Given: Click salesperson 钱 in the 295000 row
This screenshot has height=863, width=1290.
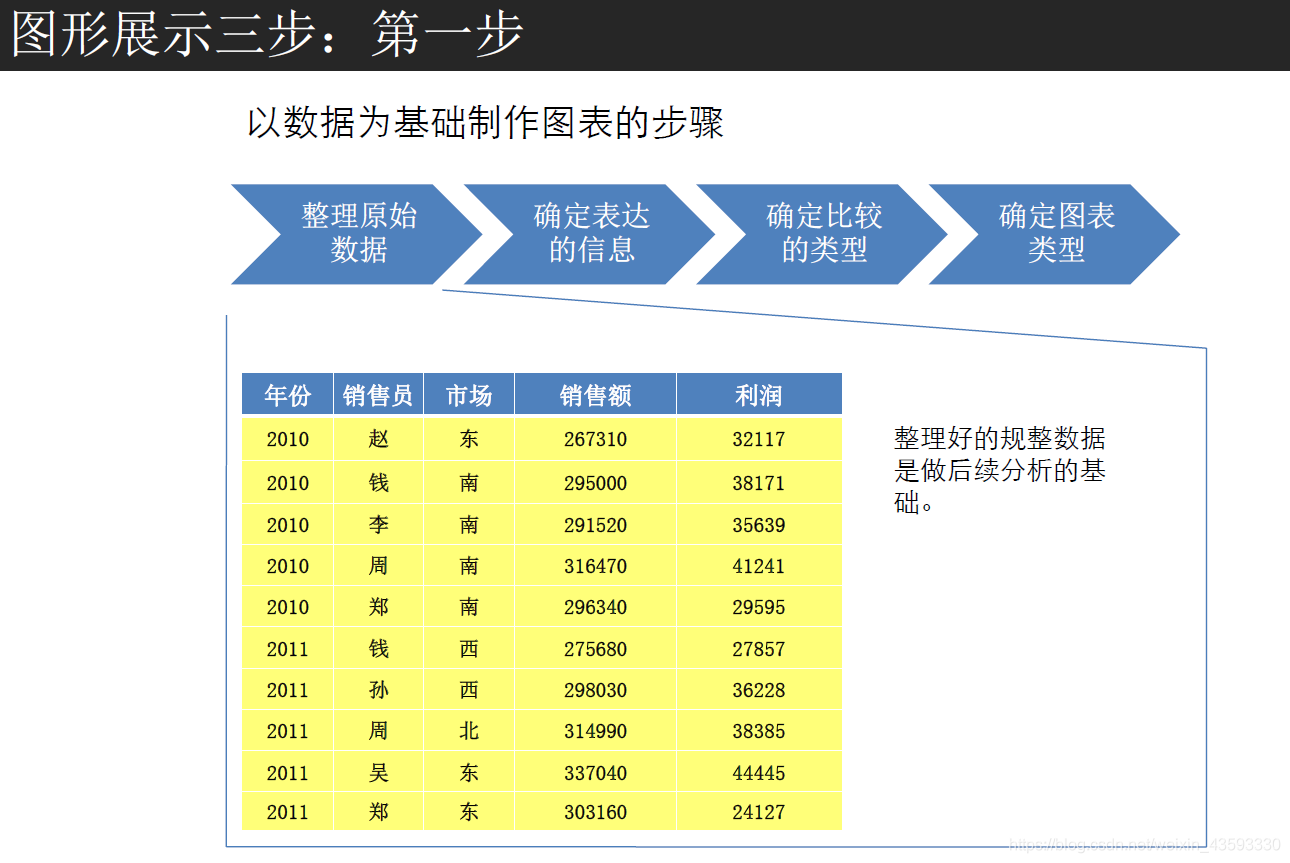Looking at the screenshot, I should click(378, 483).
